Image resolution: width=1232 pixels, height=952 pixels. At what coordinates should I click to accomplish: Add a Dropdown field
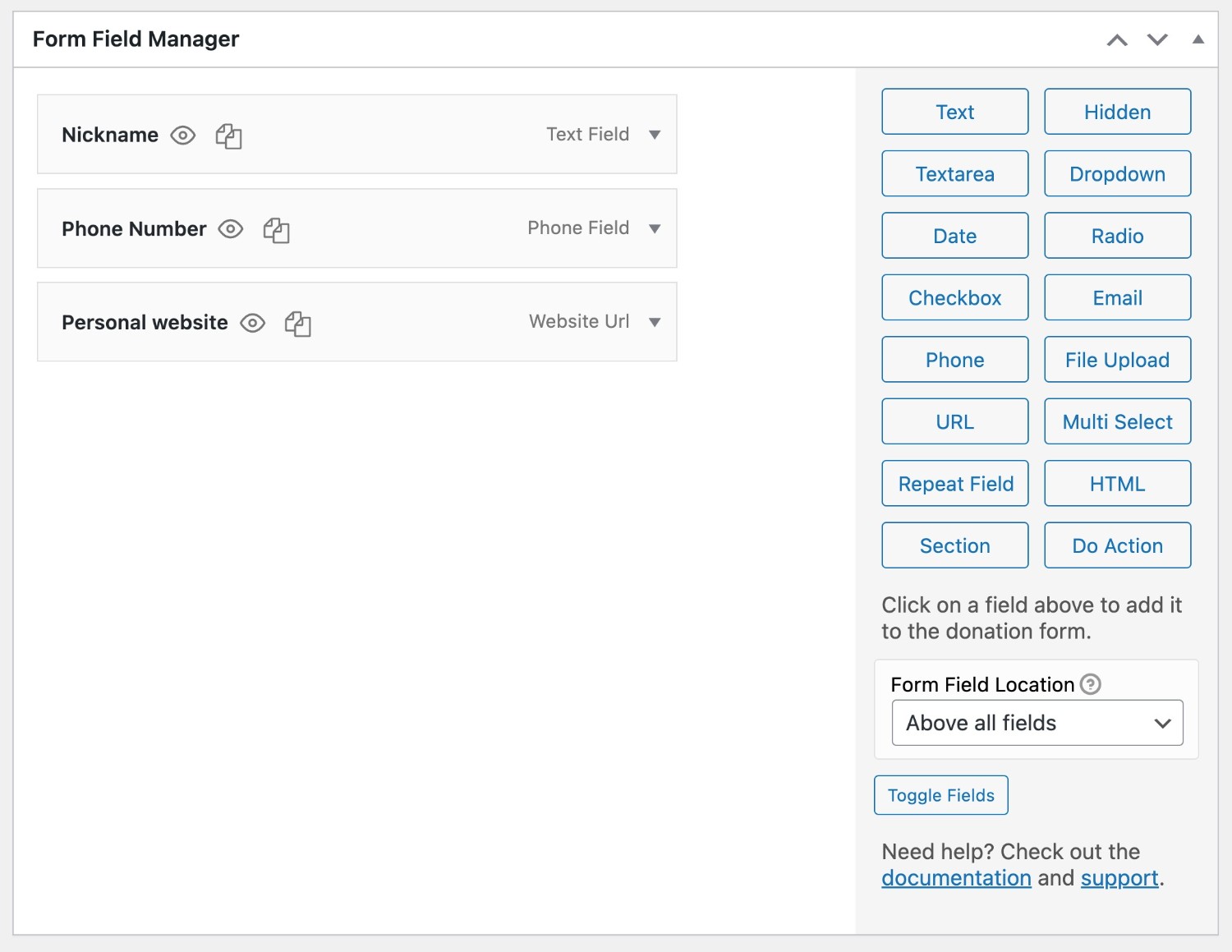point(1118,173)
